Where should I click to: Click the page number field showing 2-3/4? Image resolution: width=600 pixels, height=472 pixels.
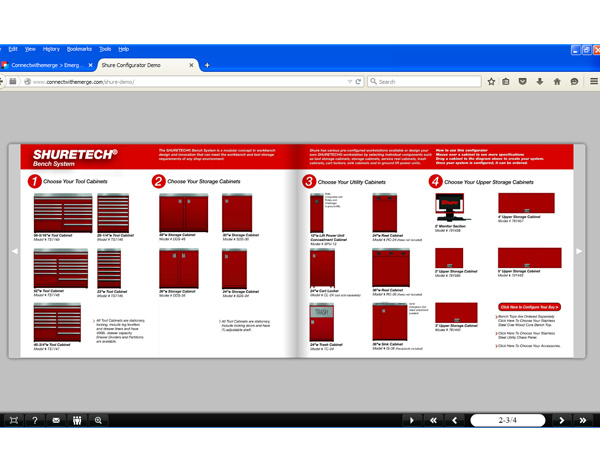[507, 420]
